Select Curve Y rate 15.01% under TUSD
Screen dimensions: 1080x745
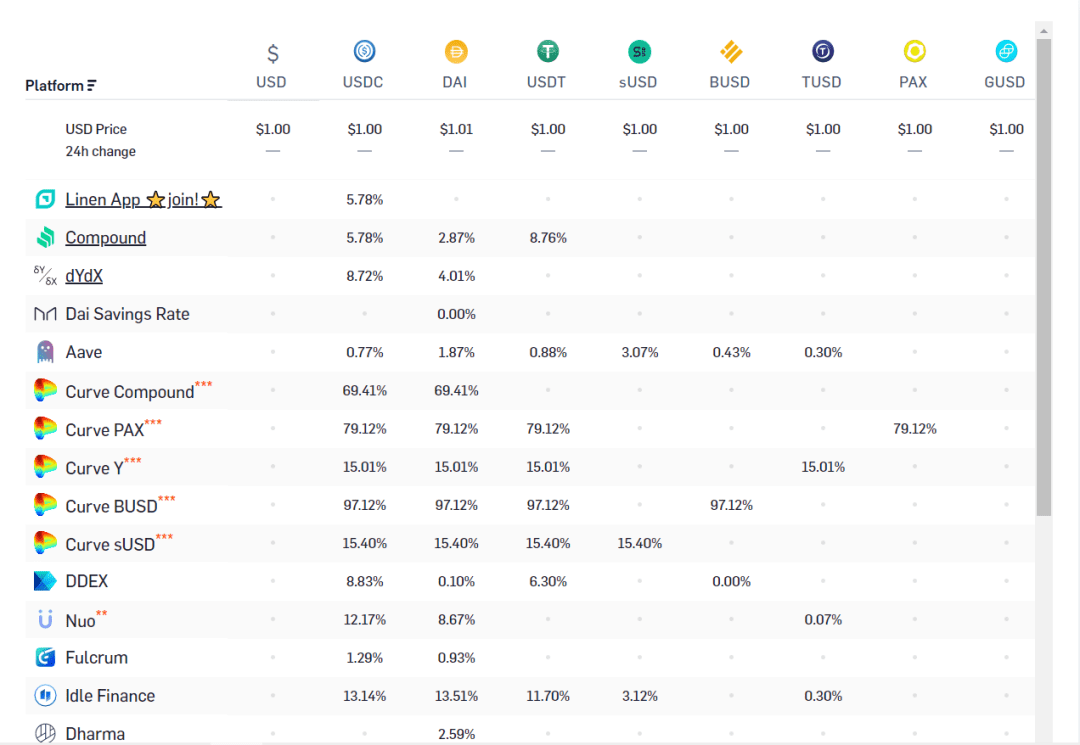pyautogui.click(x=822, y=467)
